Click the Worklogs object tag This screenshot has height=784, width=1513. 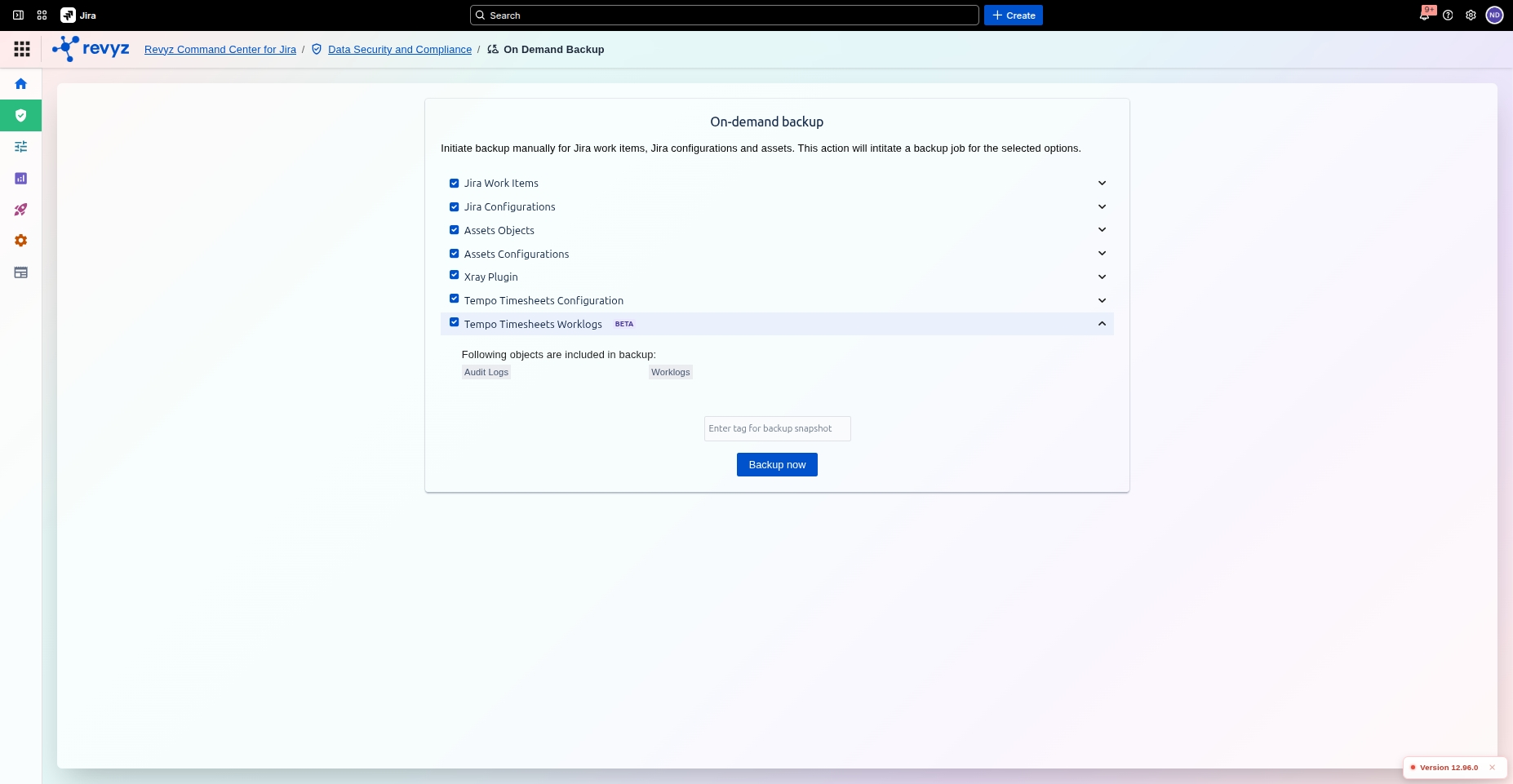pos(671,372)
